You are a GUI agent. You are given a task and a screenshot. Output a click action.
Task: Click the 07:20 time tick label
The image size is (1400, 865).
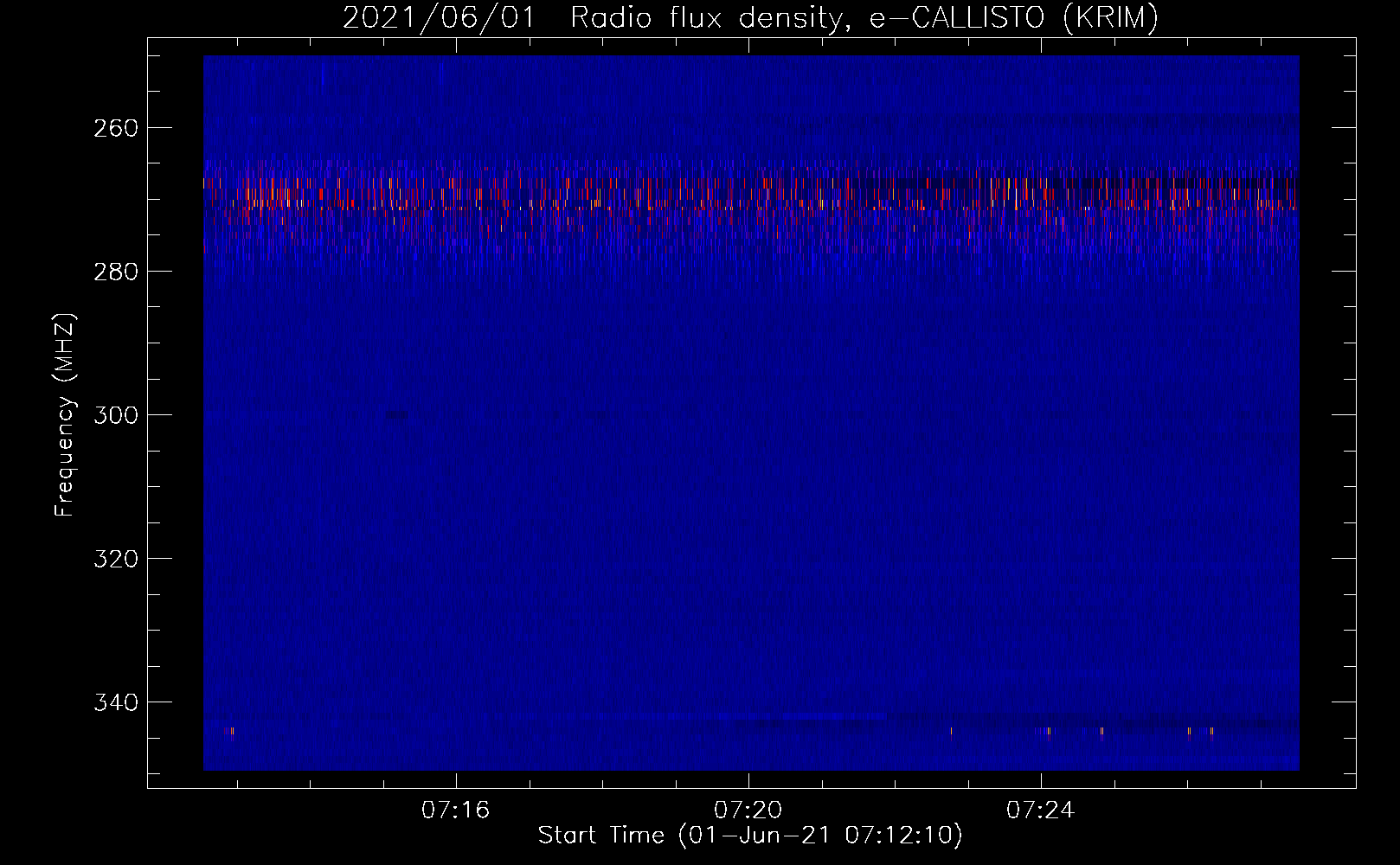[748, 810]
